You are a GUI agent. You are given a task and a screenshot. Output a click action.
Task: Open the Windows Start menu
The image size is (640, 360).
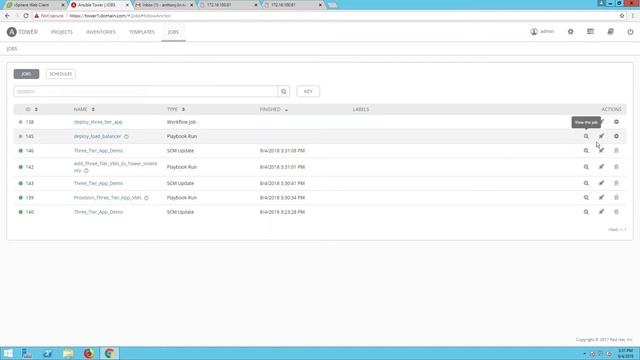click(8, 353)
